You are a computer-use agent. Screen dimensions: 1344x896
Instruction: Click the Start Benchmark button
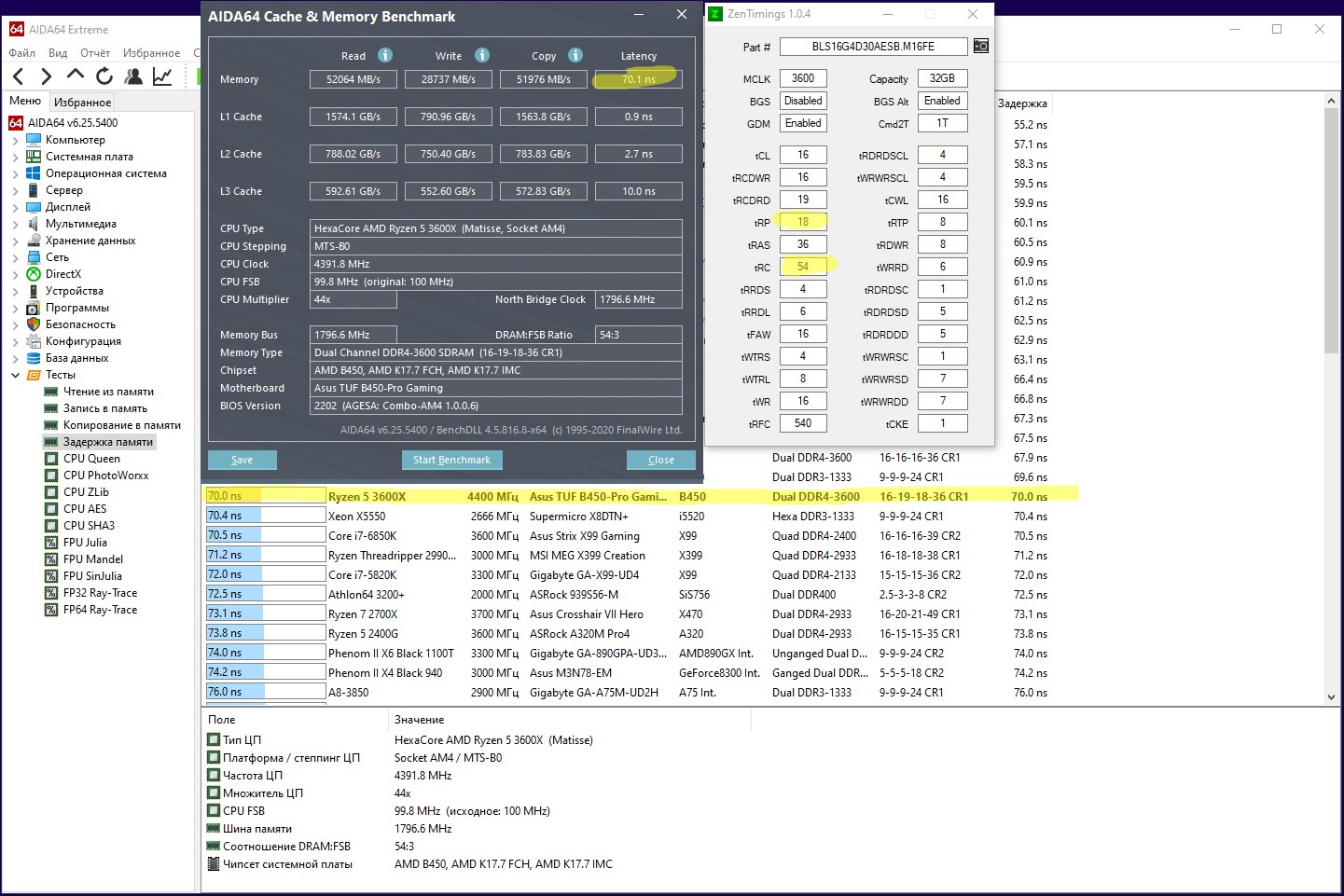(x=452, y=460)
